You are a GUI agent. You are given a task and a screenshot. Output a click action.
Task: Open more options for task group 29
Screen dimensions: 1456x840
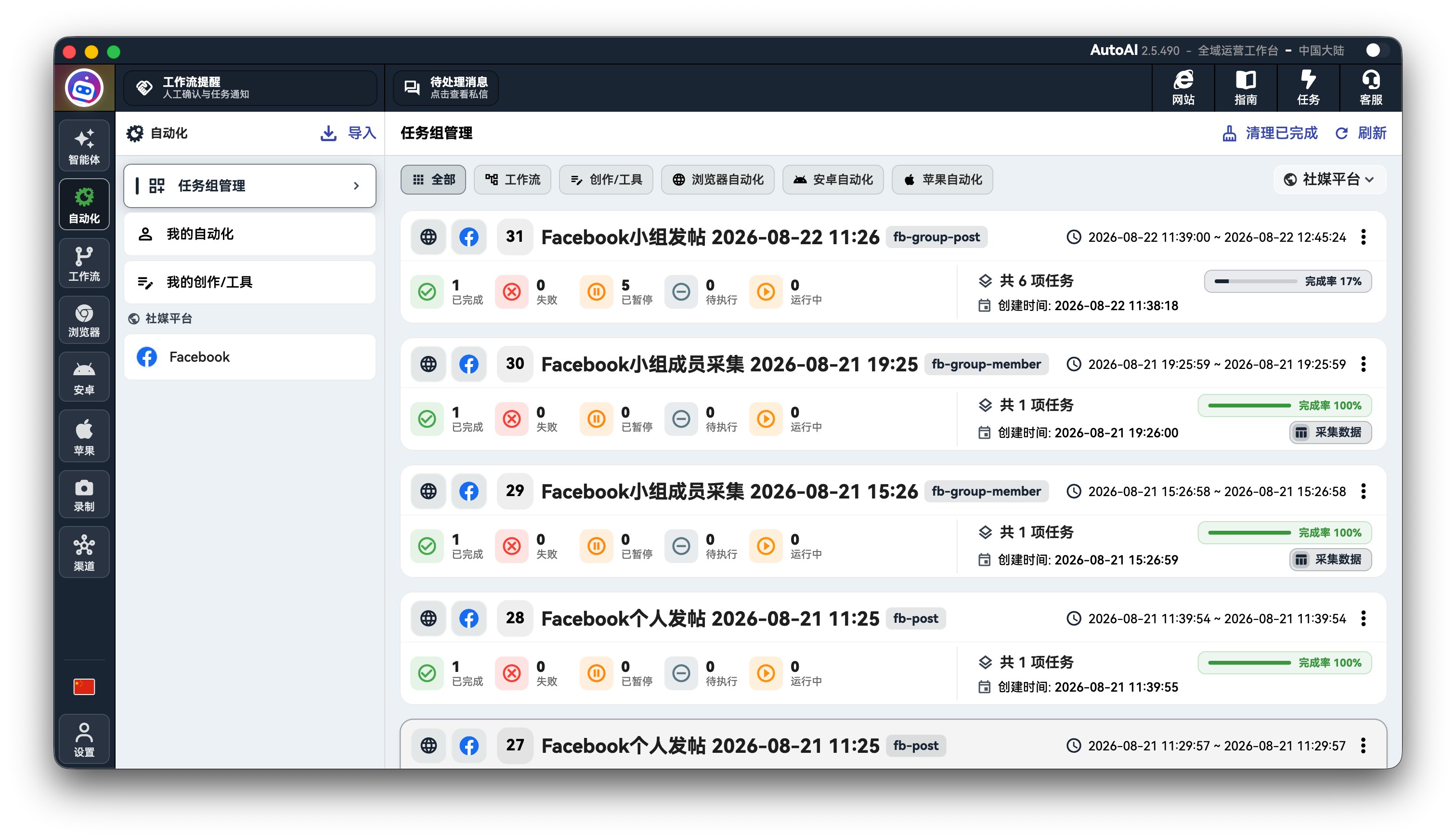coord(1363,491)
